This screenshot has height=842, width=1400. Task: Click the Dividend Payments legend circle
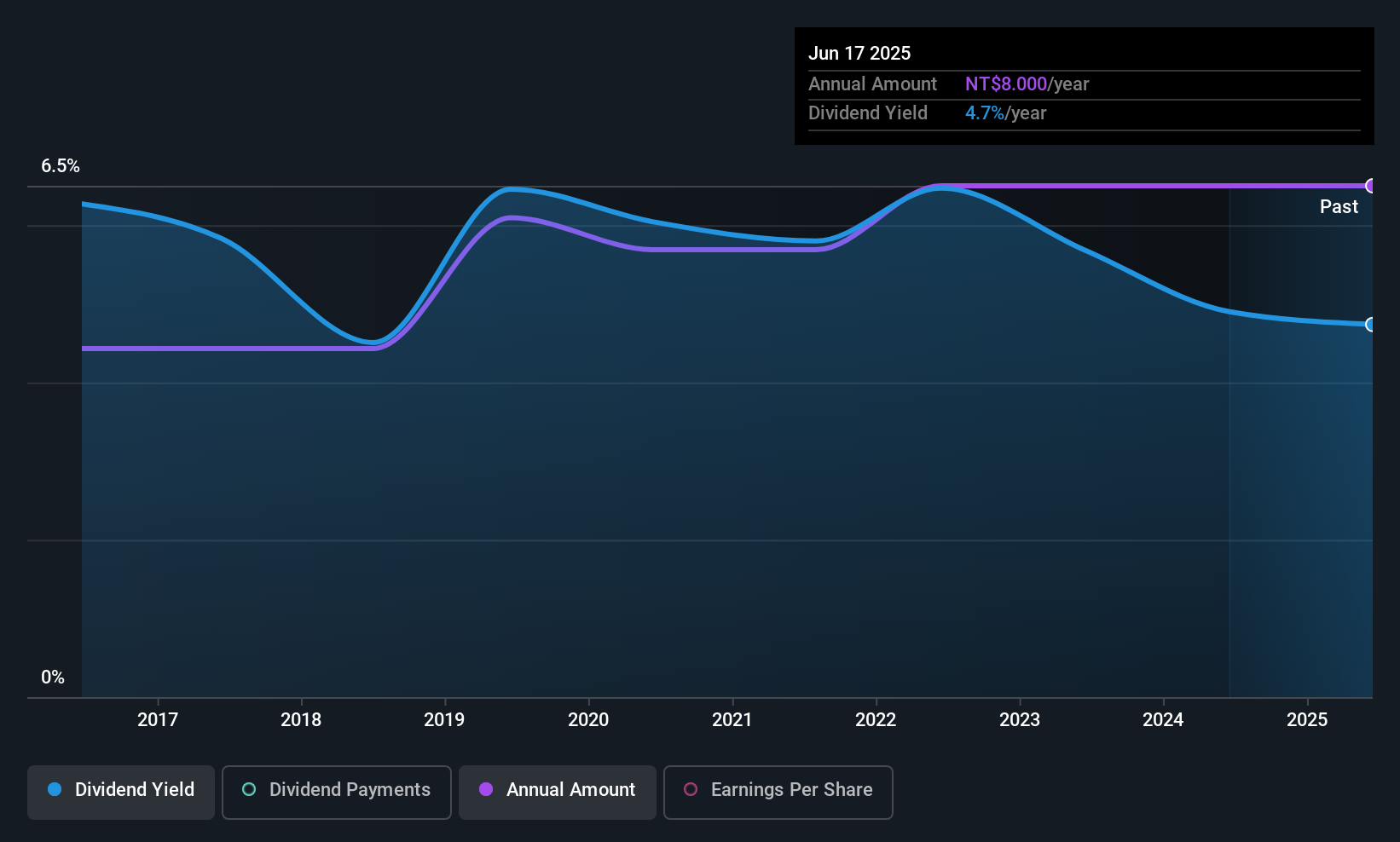248,790
